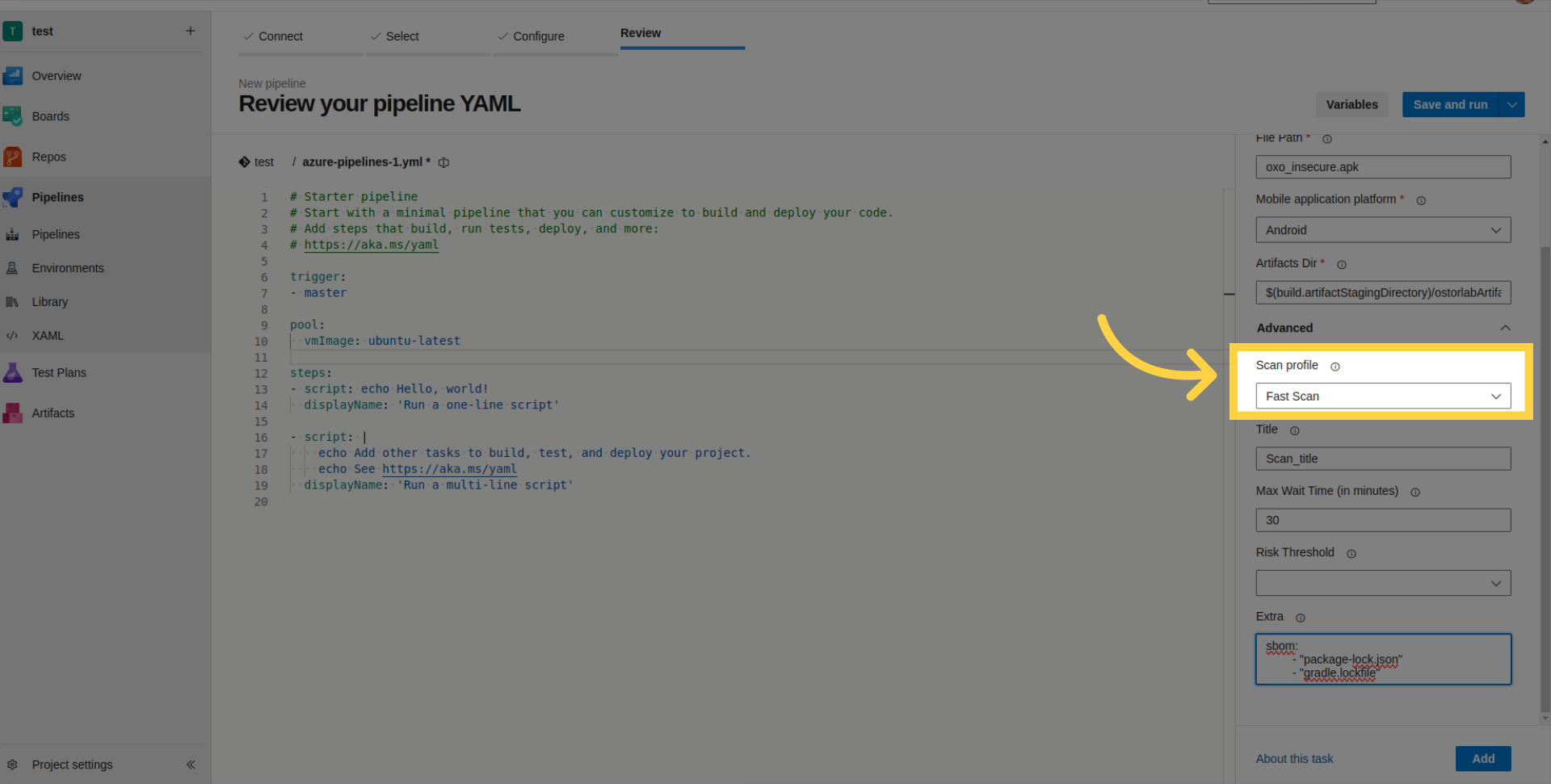Switch to the Configure step tab

(x=538, y=36)
